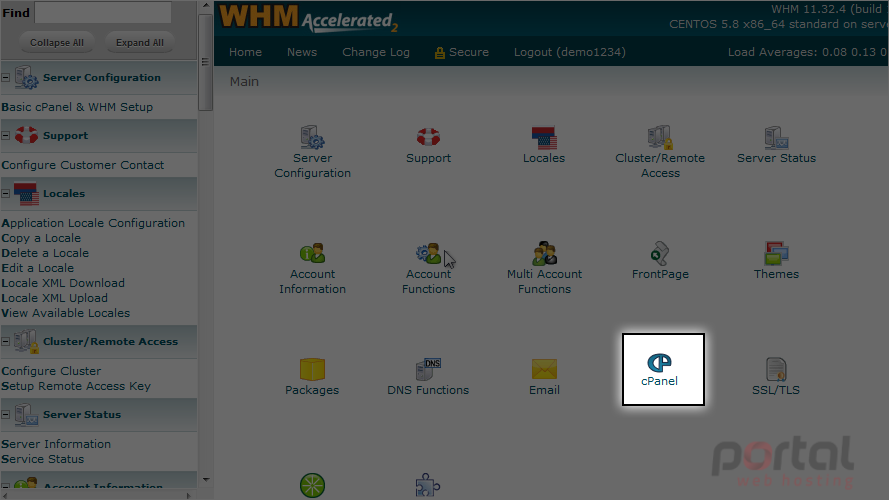Viewport: 889px width, 500px height.
Task: Open the Server Configuration icon in Main
Action: (312, 137)
